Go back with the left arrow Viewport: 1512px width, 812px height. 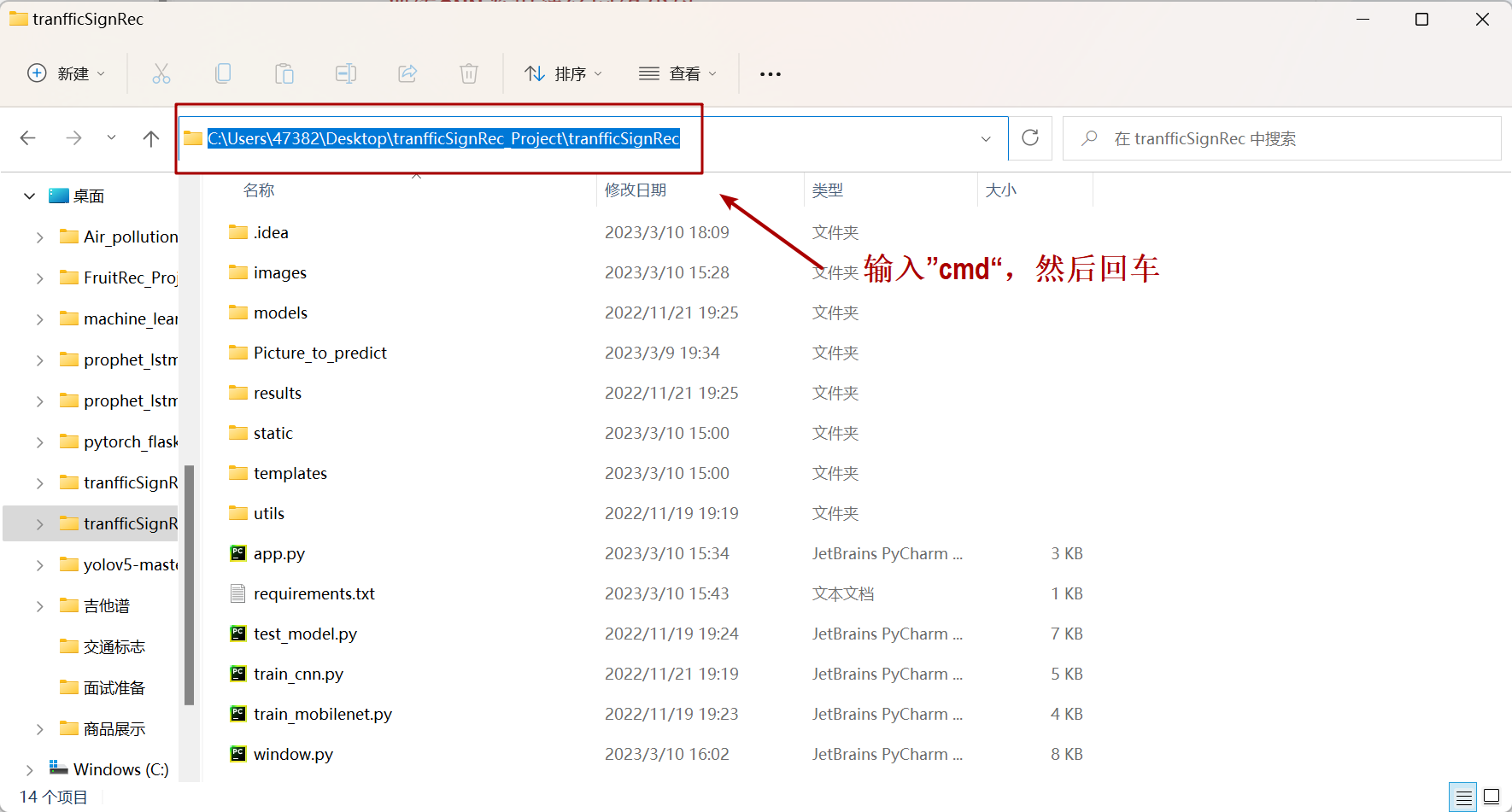point(28,138)
